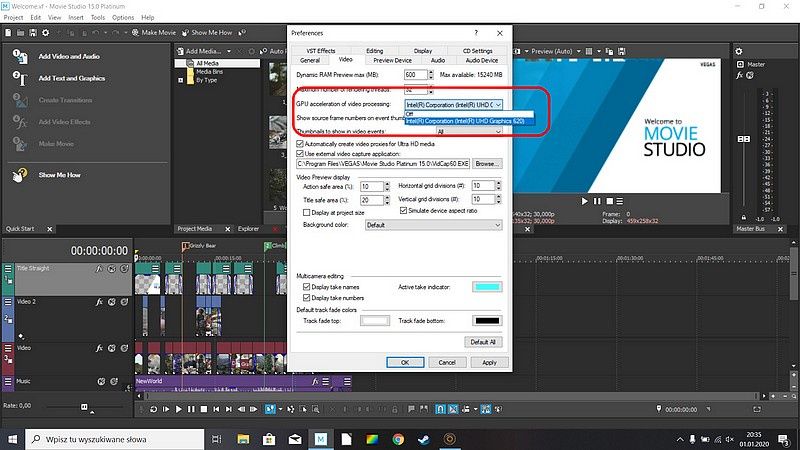
Task: Click Active take indicator cyan swatch
Action: pyautogui.click(x=487, y=287)
